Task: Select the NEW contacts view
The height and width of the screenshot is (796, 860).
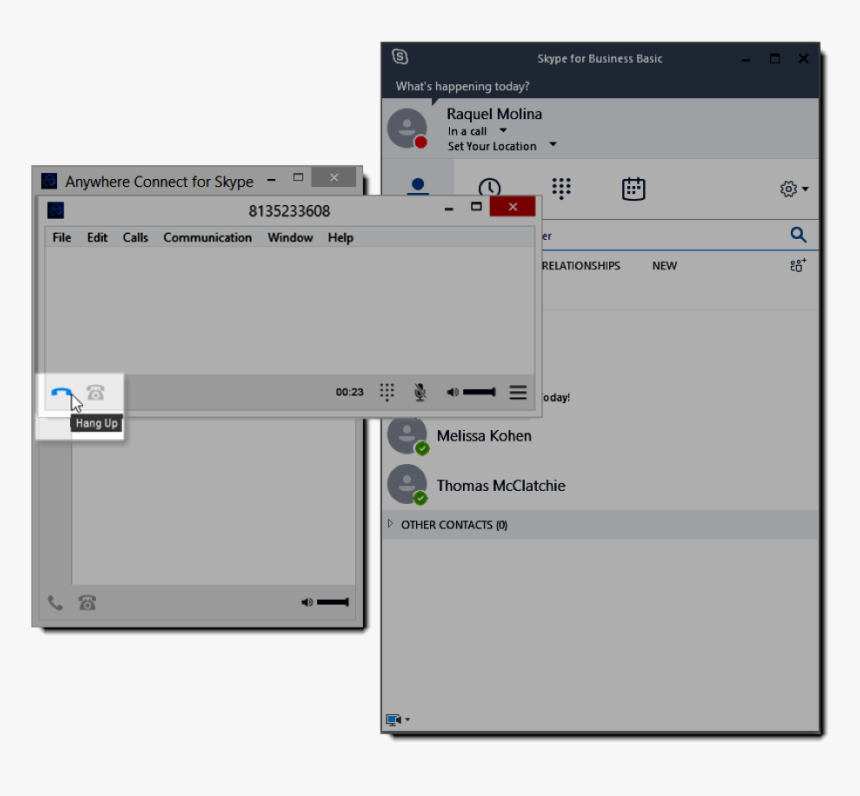Action: click(x=664, y=266)
